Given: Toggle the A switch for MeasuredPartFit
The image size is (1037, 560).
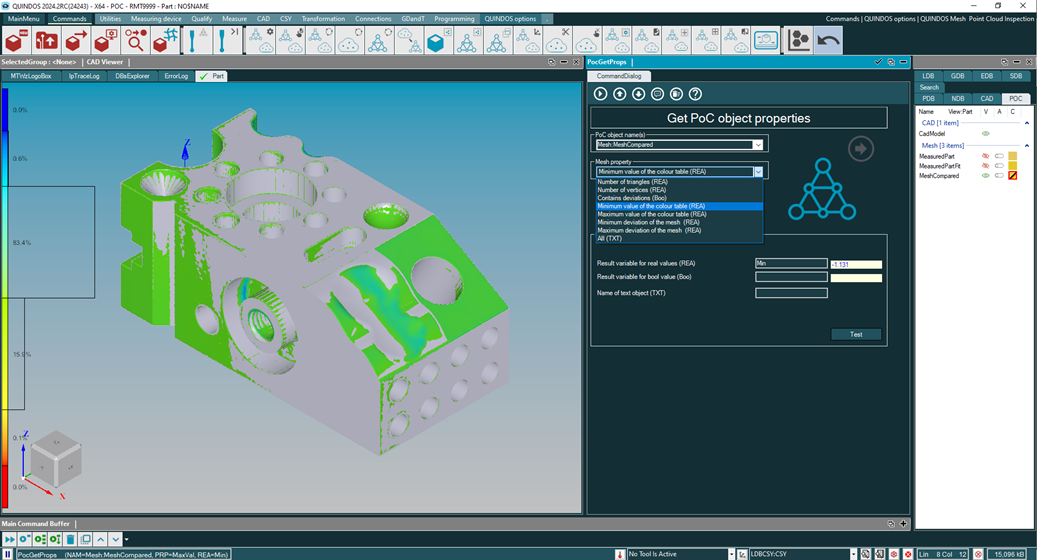Looking at the screenshot, I should (999, 166).
